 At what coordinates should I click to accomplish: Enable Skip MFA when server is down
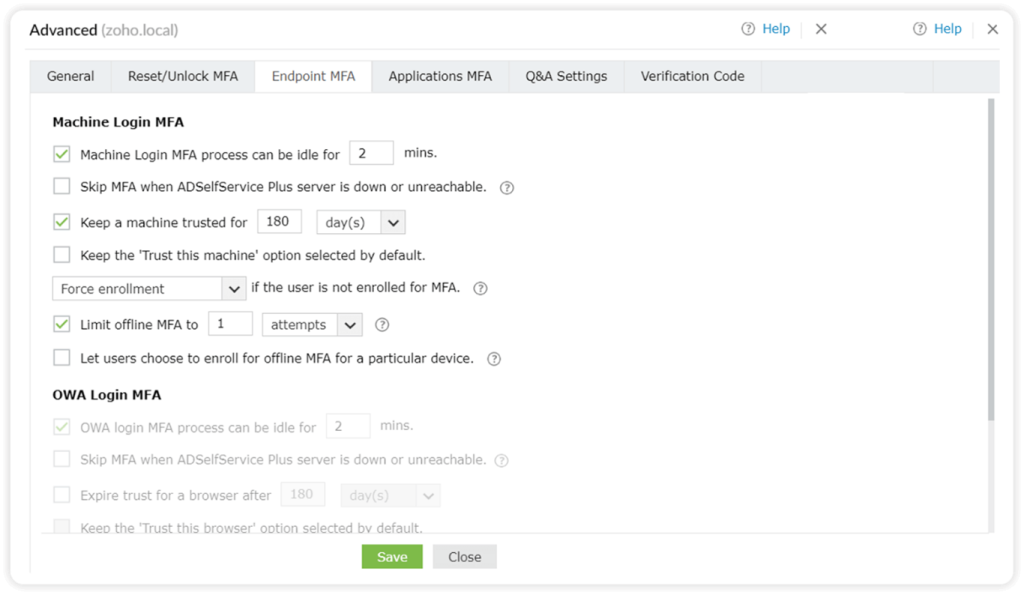coord(62,187)
